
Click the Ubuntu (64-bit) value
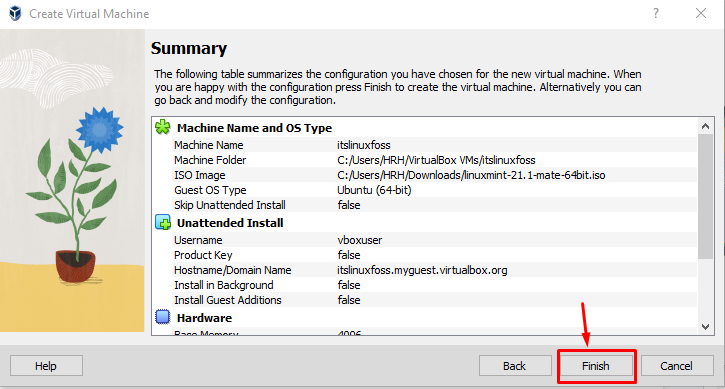(x=374, y=190)
